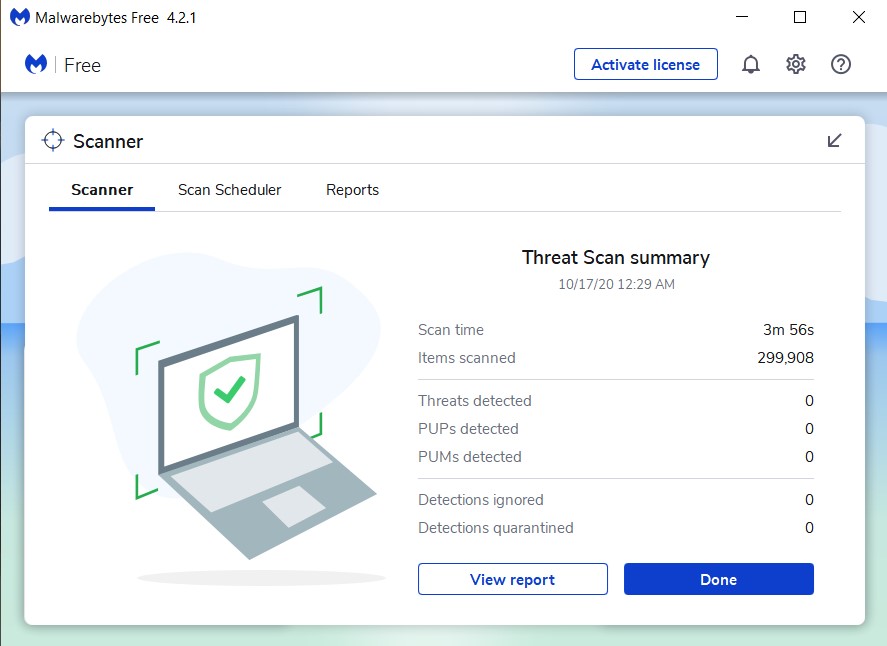Click the View report button
This screenshot has height=646, width=887.
513,579
